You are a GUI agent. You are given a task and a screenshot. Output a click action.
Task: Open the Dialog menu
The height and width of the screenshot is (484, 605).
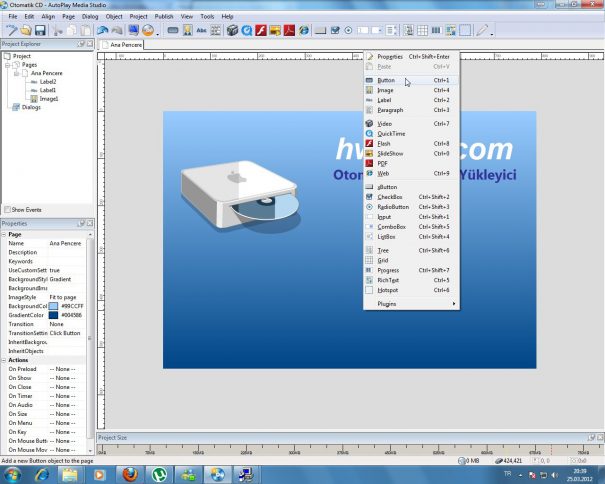click(90, 17)
